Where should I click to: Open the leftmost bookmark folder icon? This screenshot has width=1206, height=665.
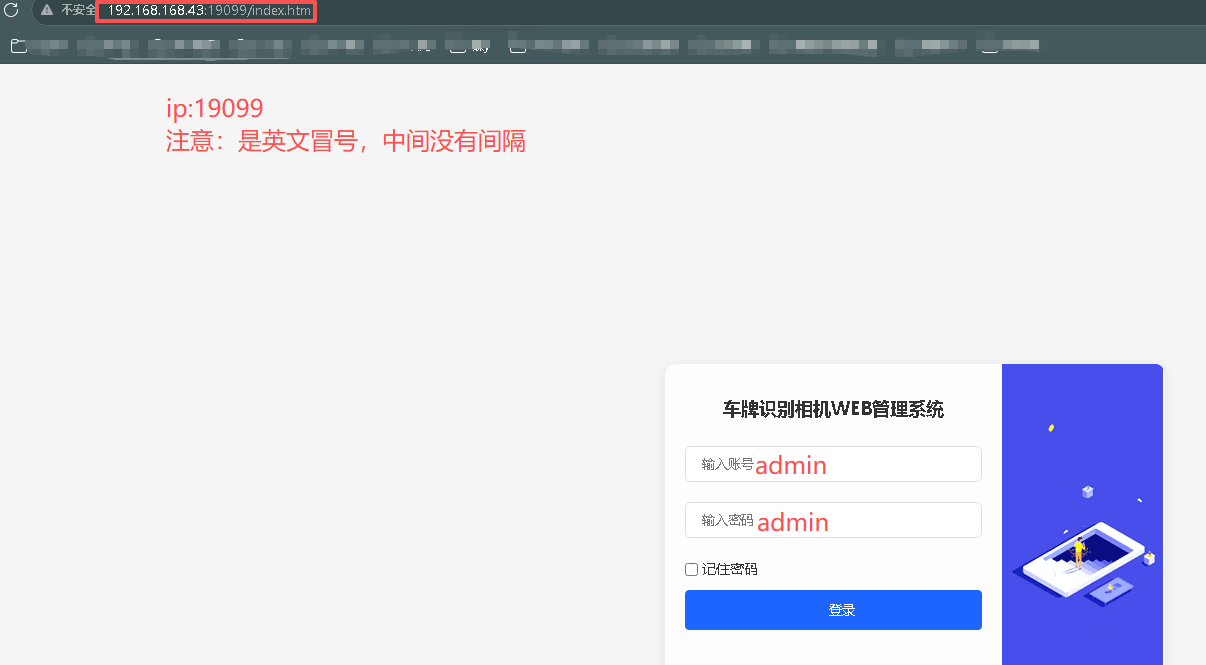[17, 45]
